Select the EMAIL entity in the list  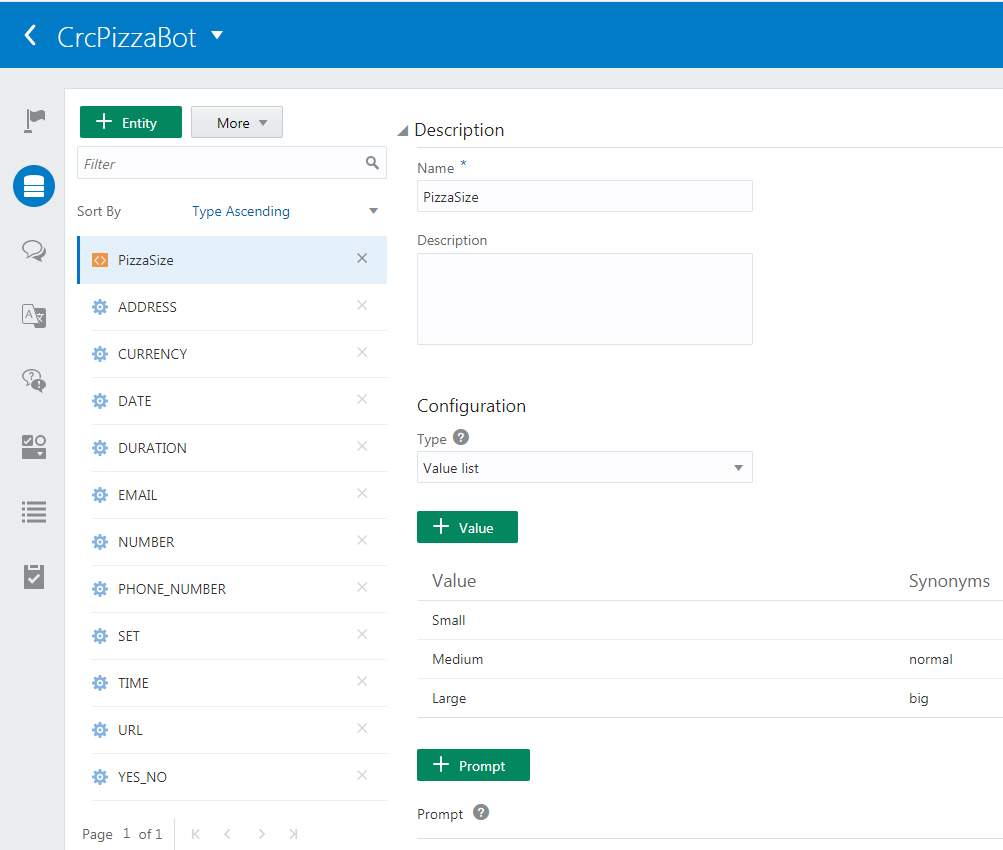138,495
